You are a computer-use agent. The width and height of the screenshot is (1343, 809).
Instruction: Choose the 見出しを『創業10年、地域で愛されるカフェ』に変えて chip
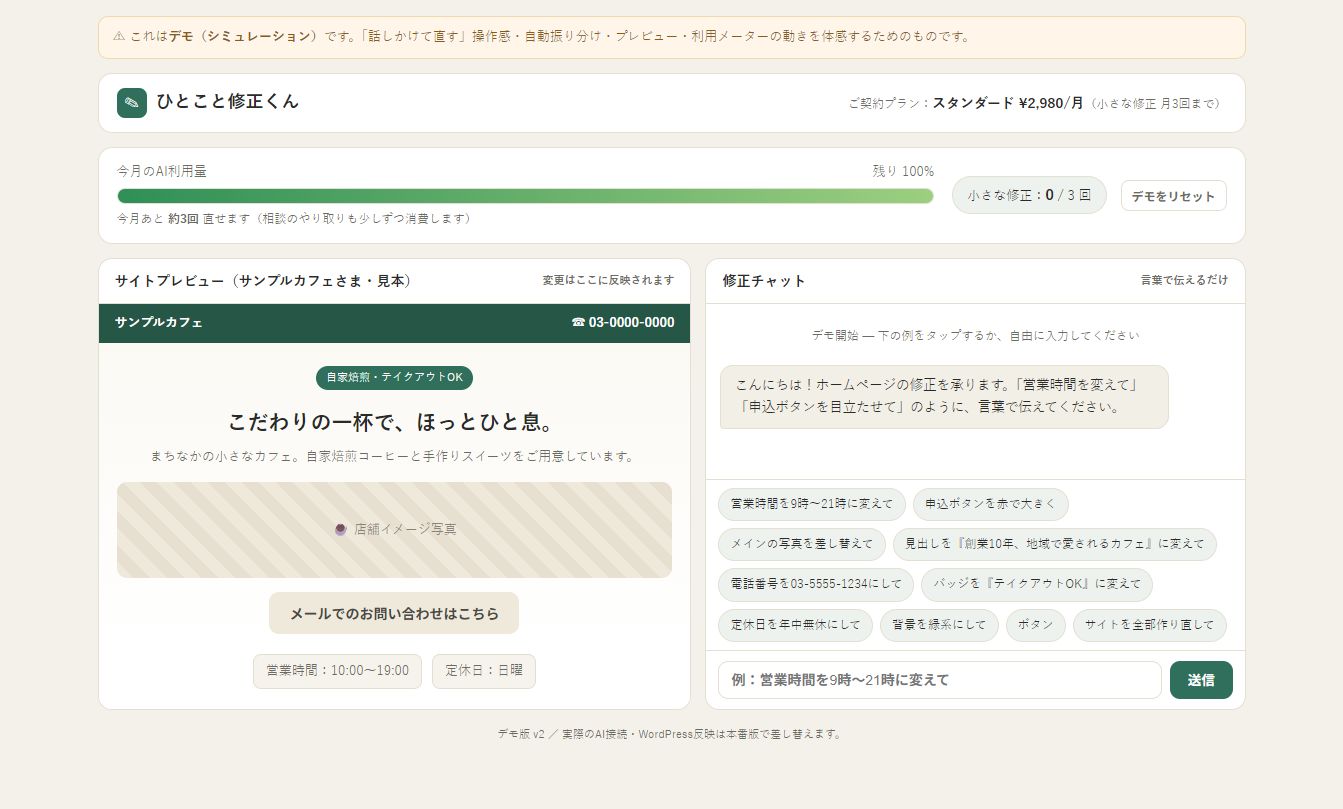(x=1055, y=544)
